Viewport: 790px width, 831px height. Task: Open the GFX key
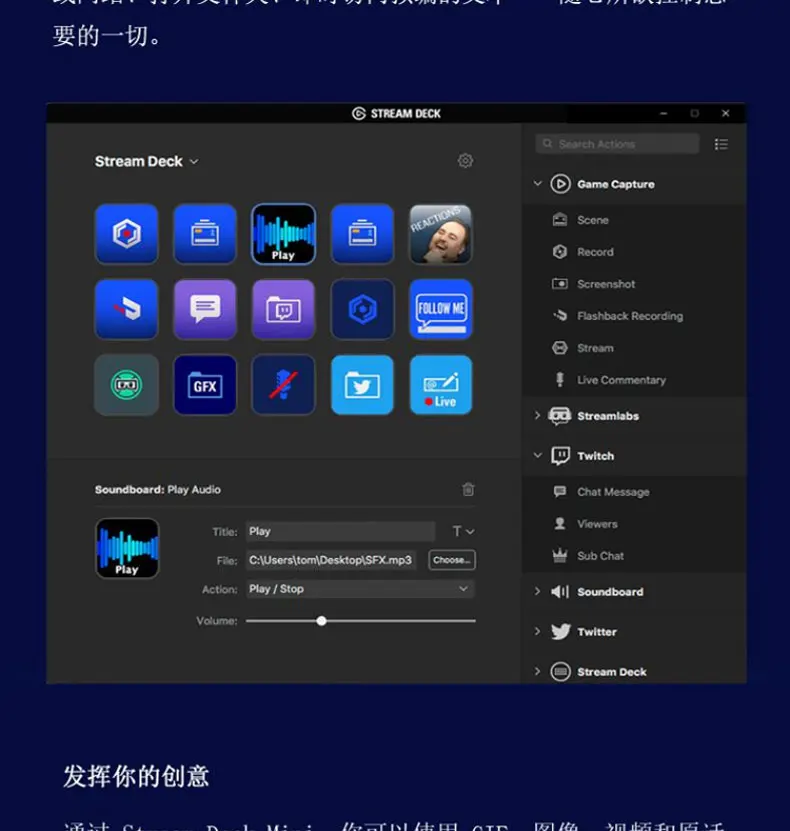click(205, 385)
